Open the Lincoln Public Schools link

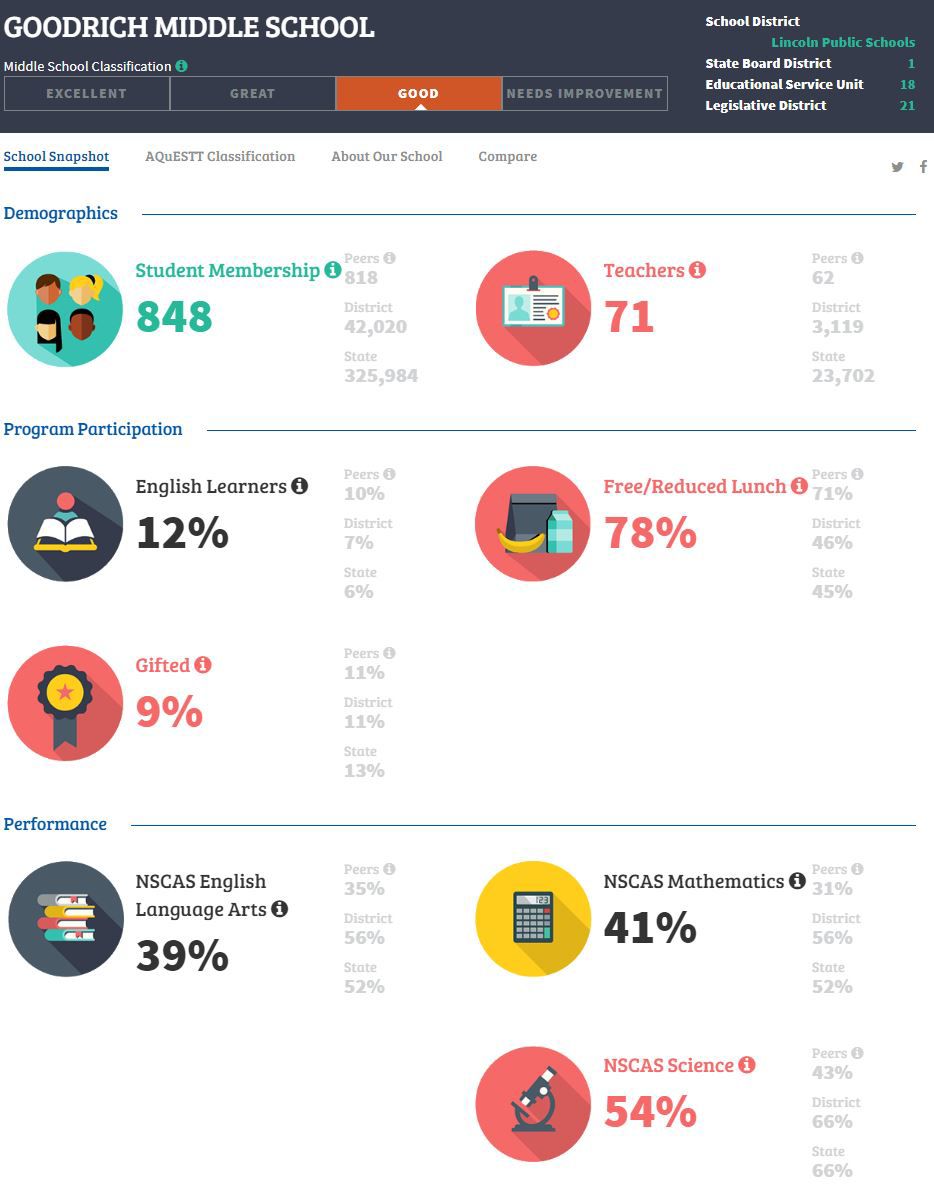tap(843, 43)
